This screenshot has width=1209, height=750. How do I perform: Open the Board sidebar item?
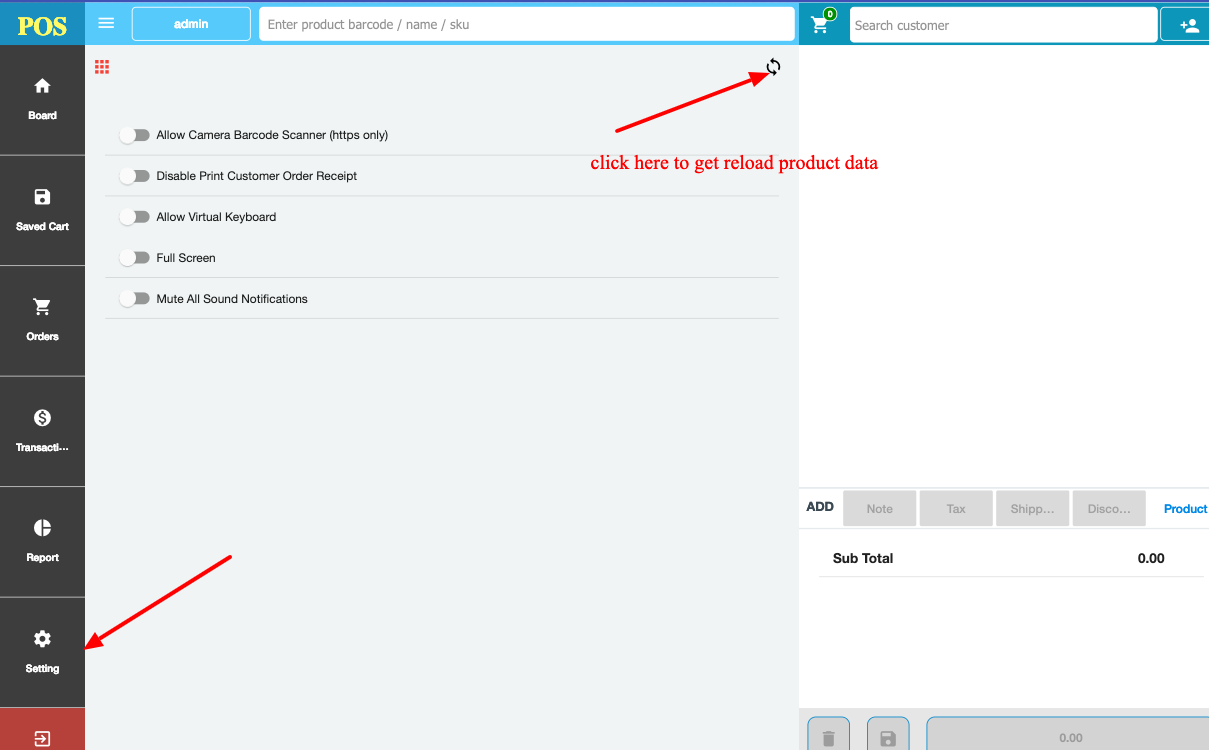pyautogui.click(x=42, y=99)
